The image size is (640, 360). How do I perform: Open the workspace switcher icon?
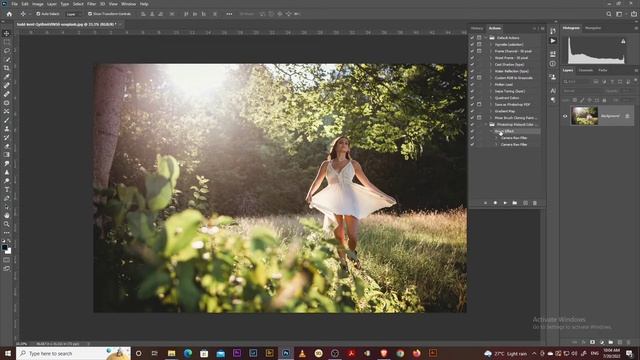coord(619,14)
